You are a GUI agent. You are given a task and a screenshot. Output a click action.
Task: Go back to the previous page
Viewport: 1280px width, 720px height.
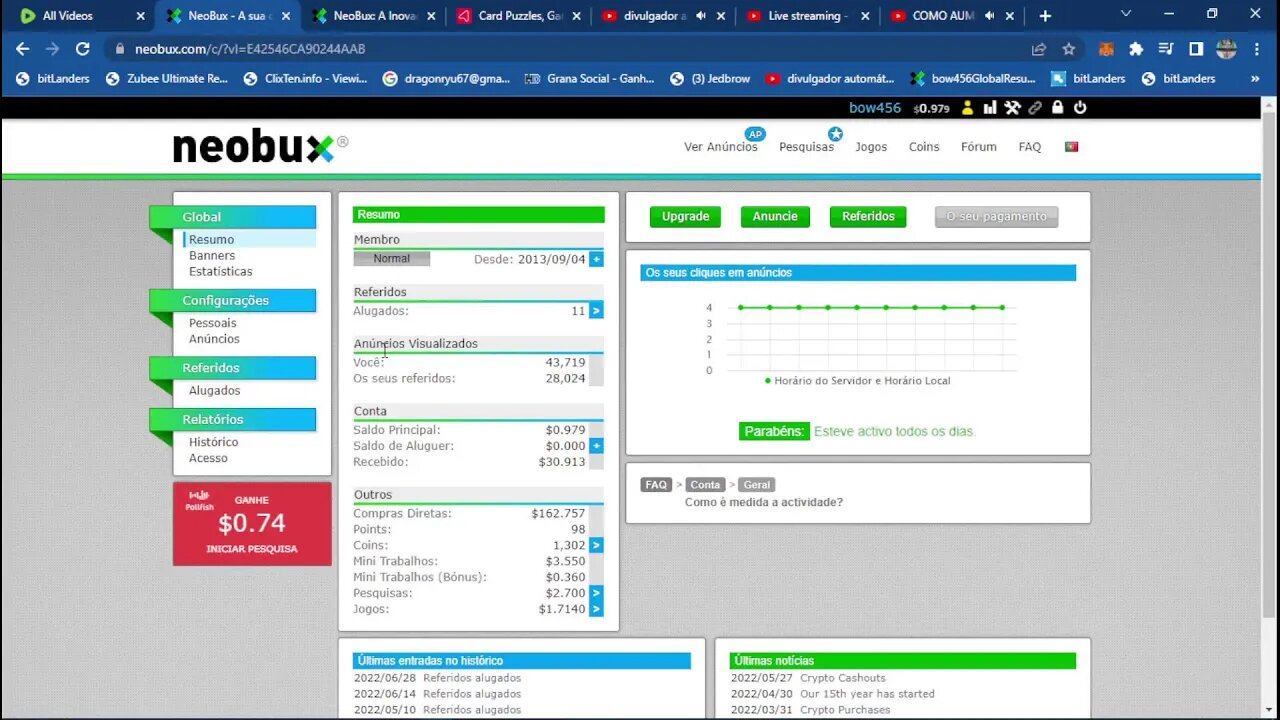click(23, 49)
